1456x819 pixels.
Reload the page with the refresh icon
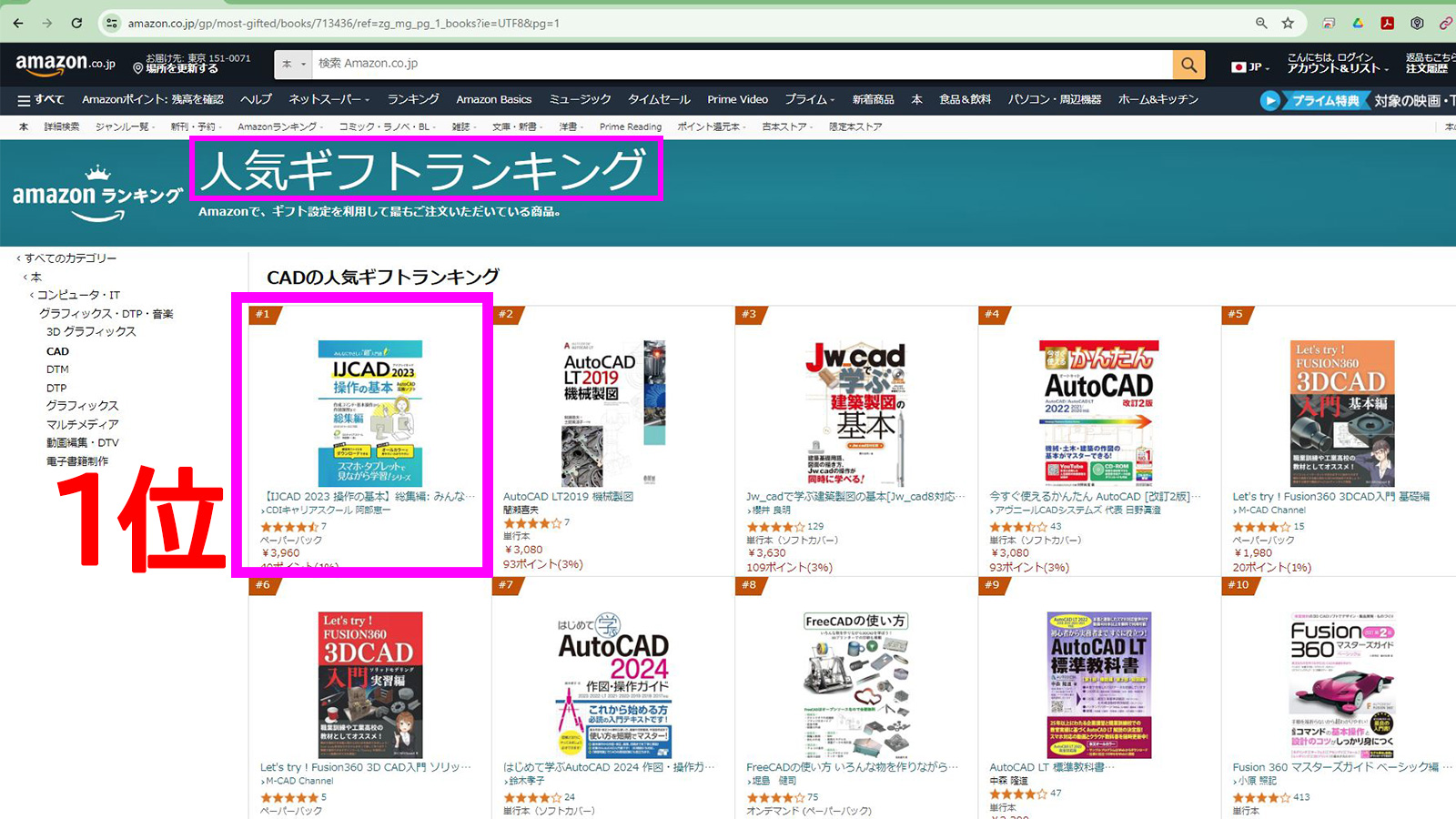(x=76, y=23)
